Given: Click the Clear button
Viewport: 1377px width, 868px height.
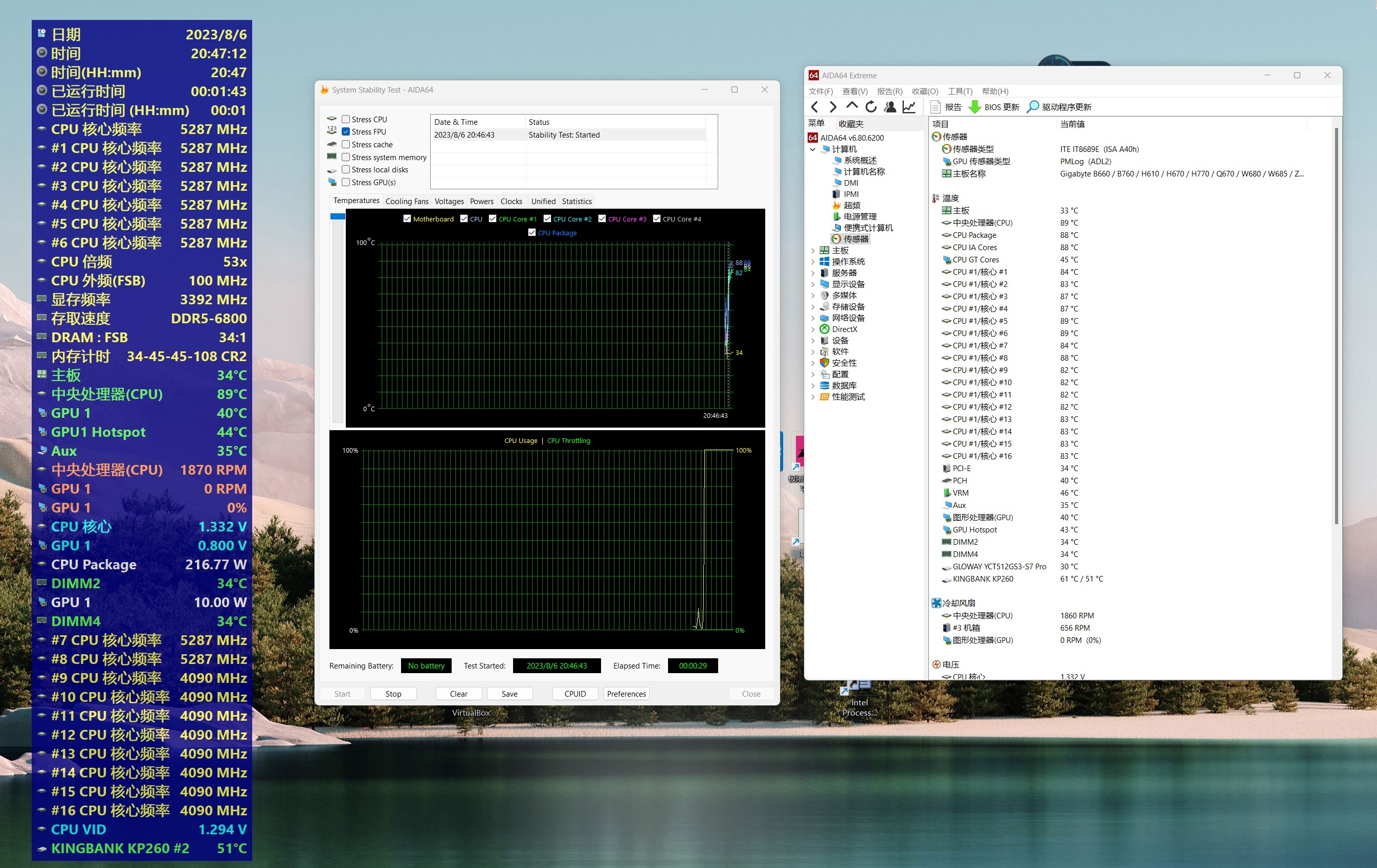Looking at the screenshot, I should pos(459,694).
